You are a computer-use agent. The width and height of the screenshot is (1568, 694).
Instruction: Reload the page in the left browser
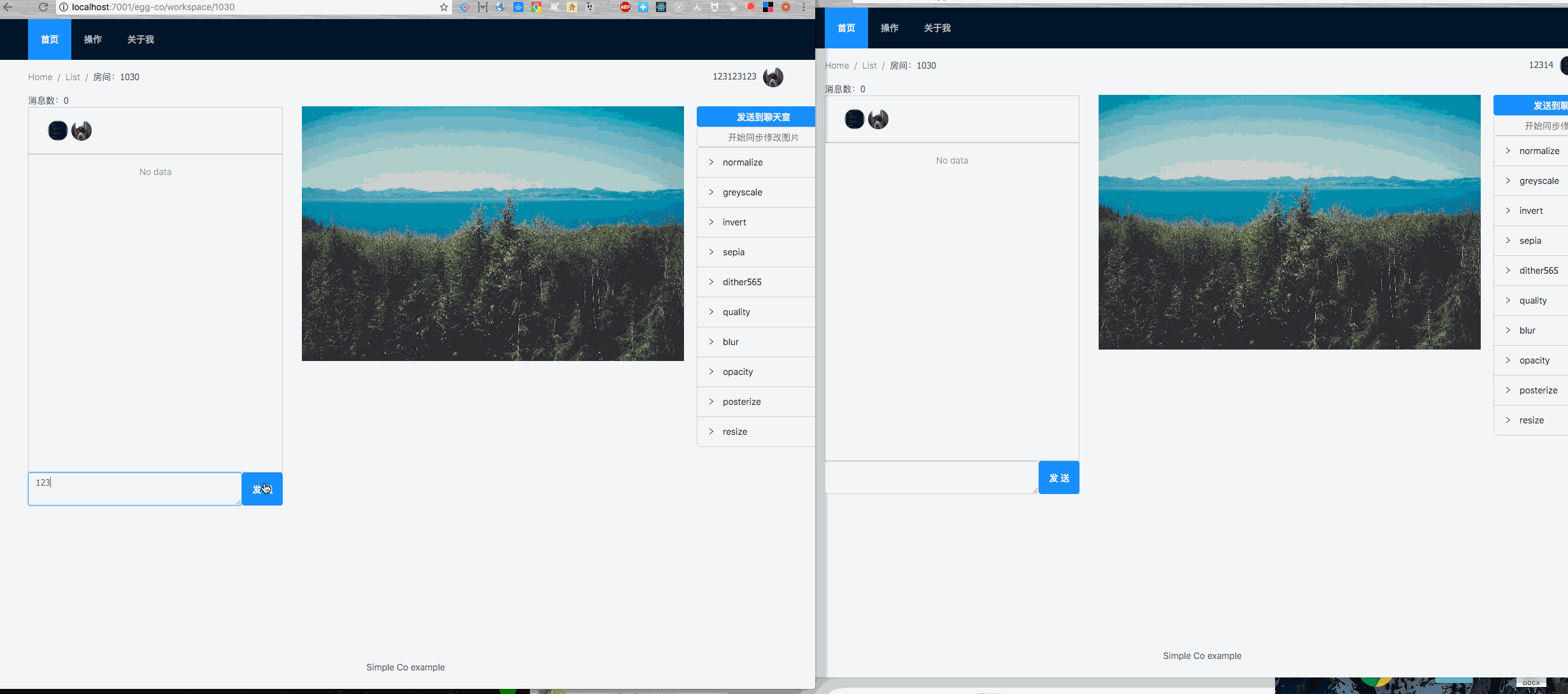43,7
